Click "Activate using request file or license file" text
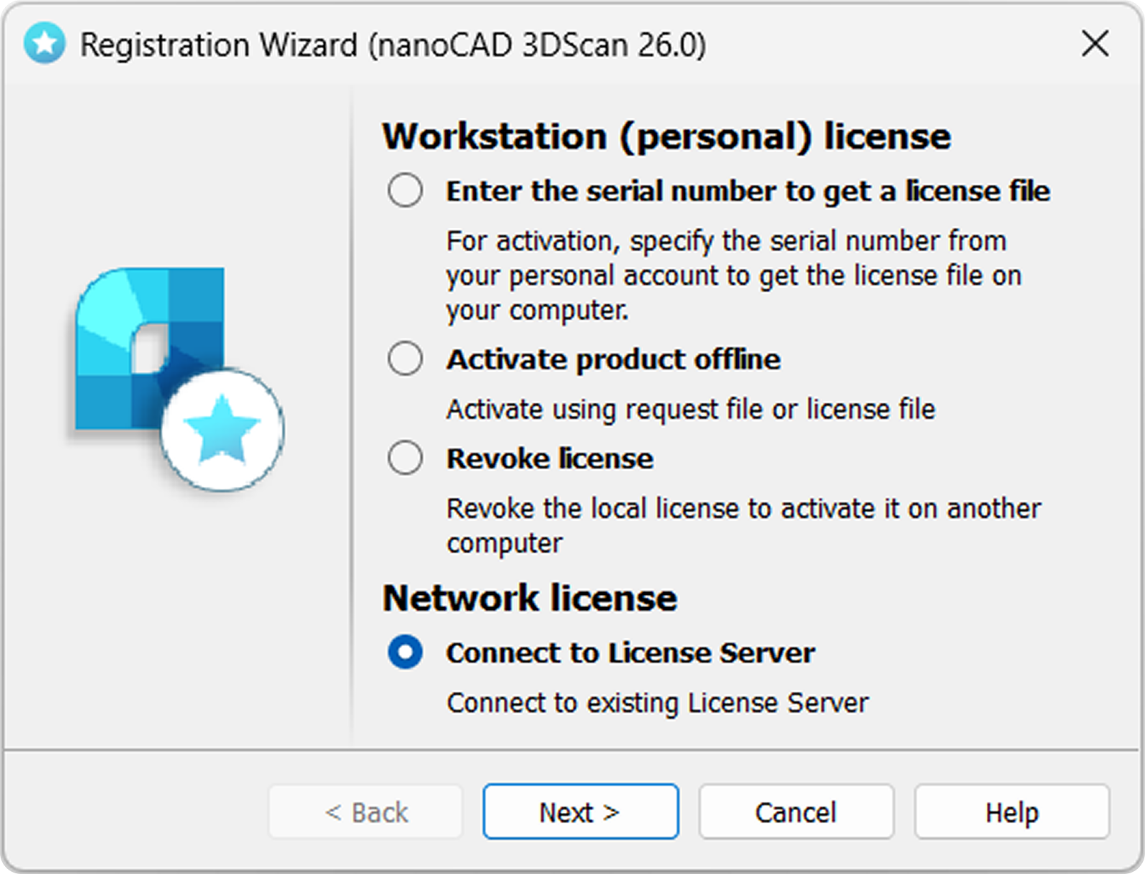This screenshot has height=874, width=1145. (x=691, y=410)
